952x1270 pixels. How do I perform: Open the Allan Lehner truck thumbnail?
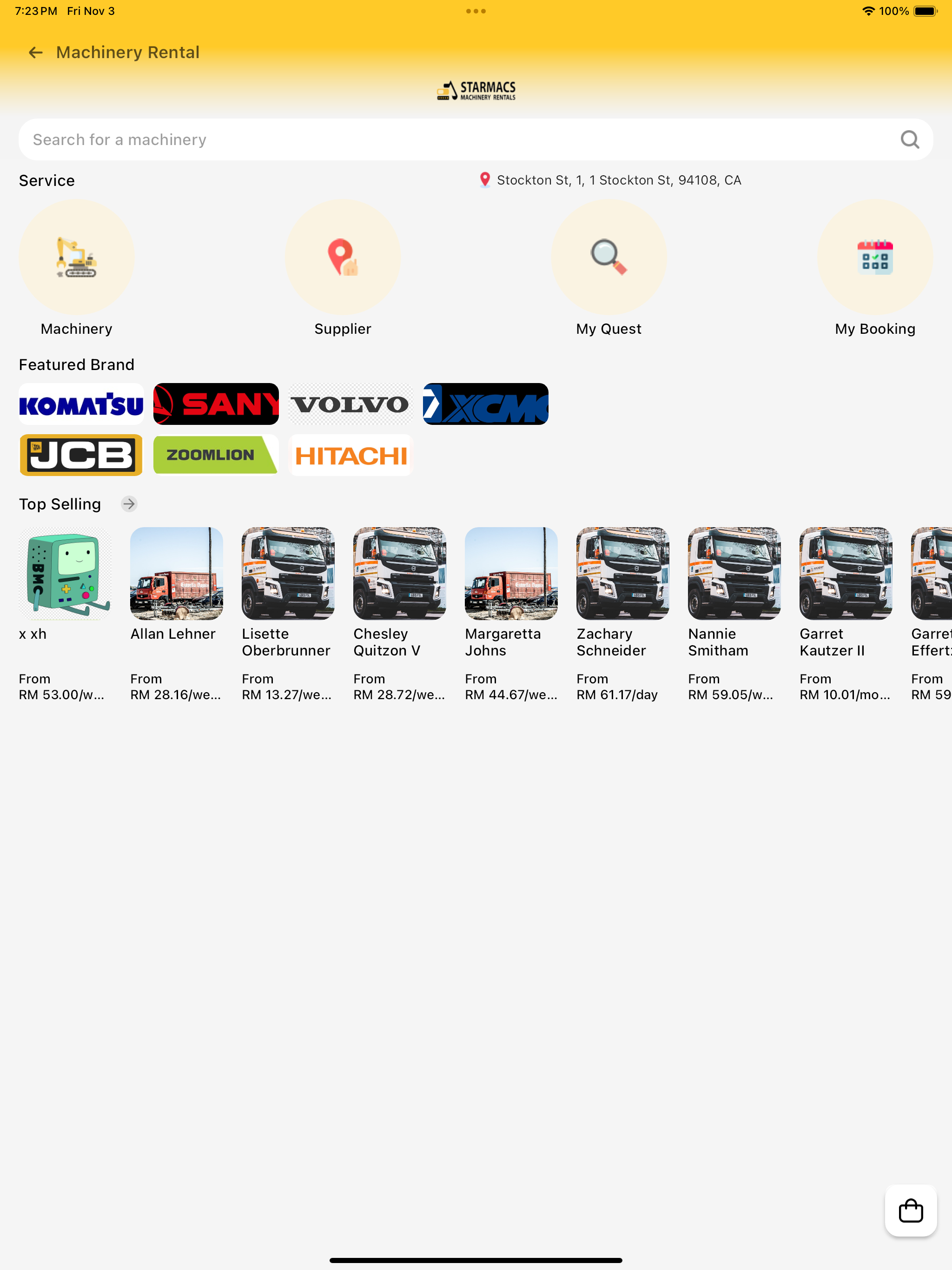(176, 574)
